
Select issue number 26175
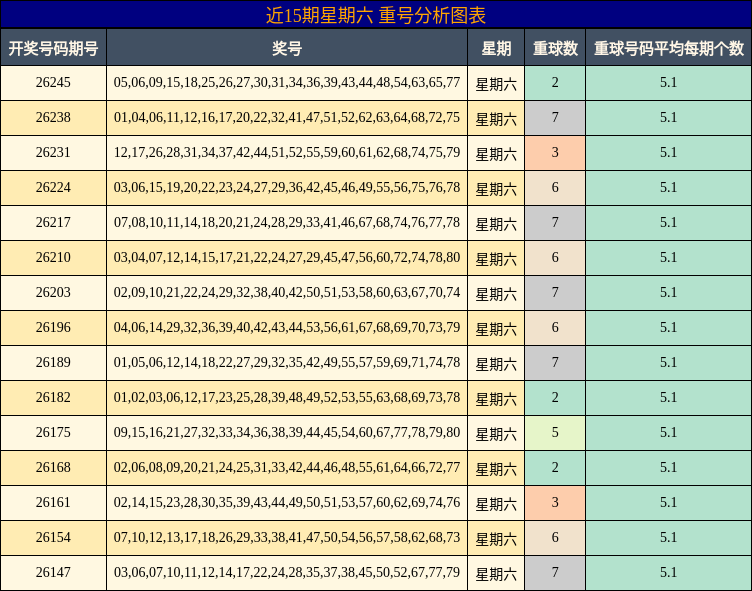tap(53, 433)
